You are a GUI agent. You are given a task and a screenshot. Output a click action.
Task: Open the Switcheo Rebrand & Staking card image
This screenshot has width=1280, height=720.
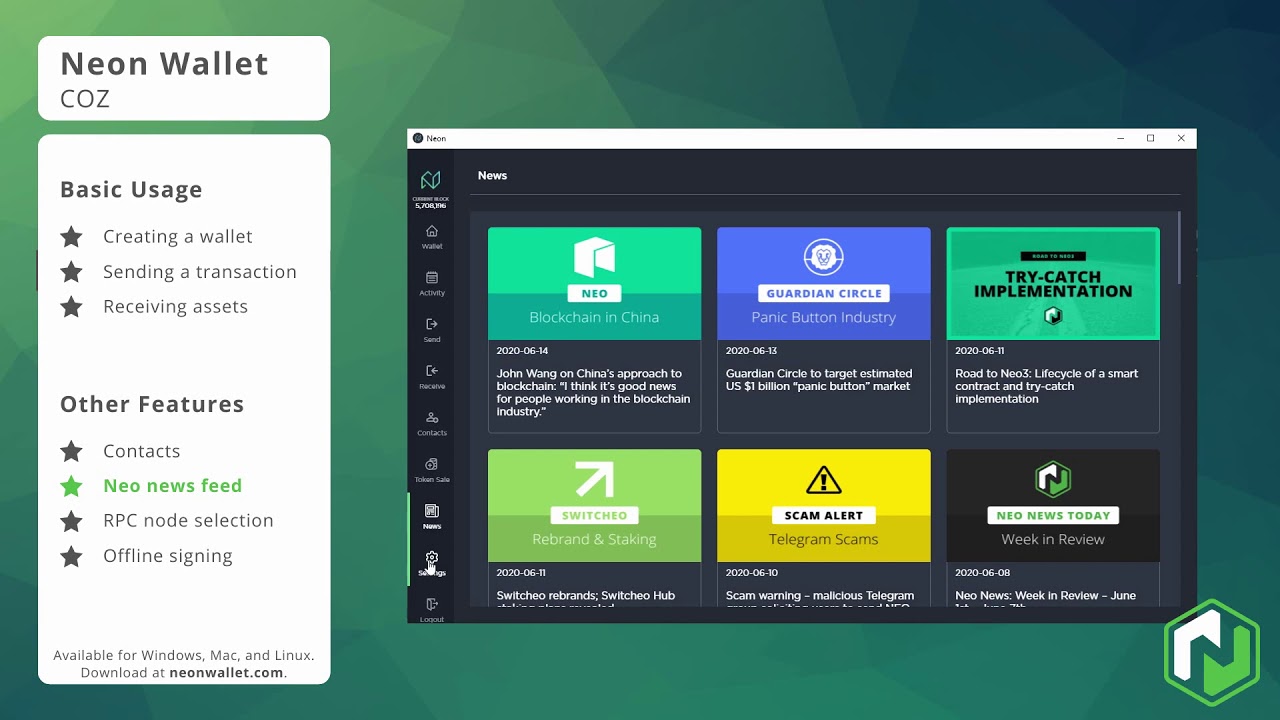[x=594, y=505]
